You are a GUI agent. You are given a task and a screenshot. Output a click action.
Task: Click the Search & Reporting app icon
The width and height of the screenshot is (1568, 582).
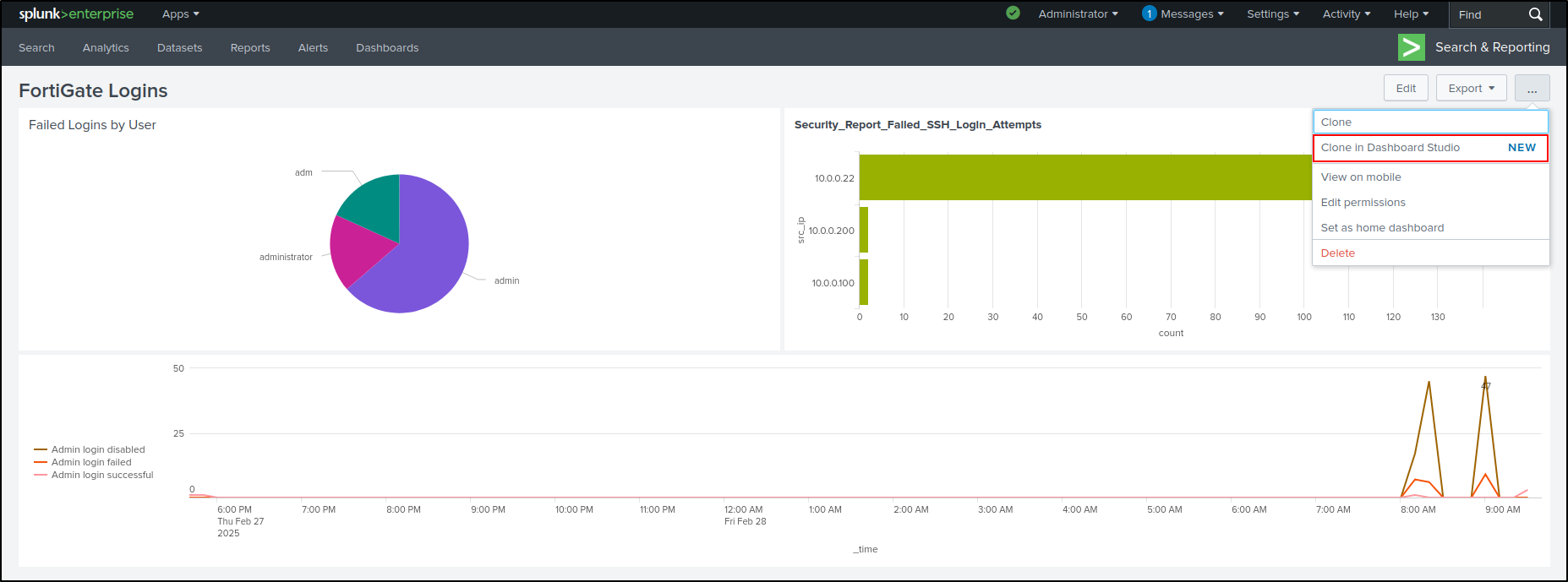click(1411, 47)
